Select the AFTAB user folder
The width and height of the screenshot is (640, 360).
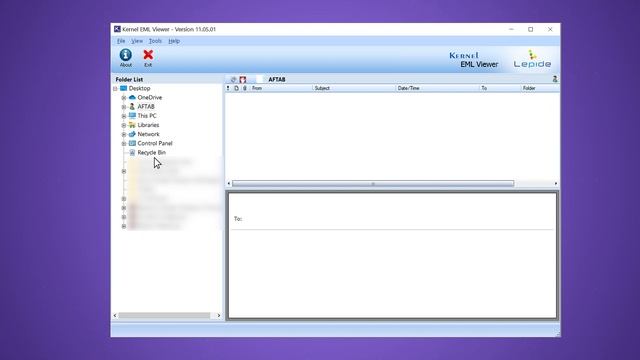[146, 107]
